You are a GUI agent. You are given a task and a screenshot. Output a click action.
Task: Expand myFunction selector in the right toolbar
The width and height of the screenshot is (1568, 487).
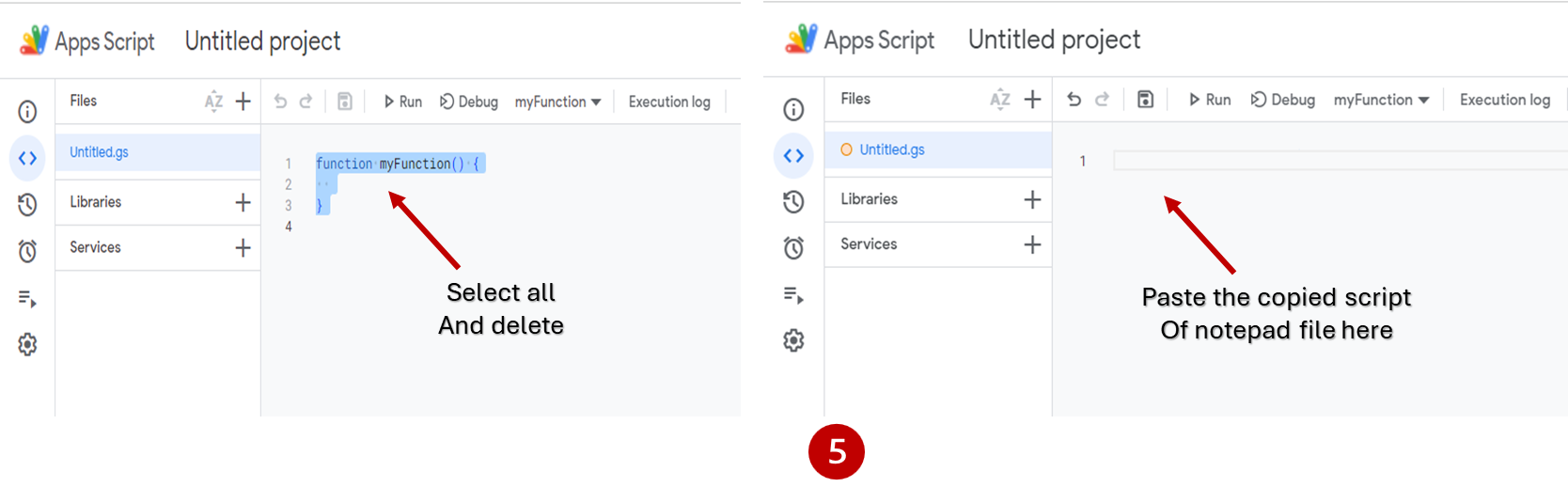1381,100
